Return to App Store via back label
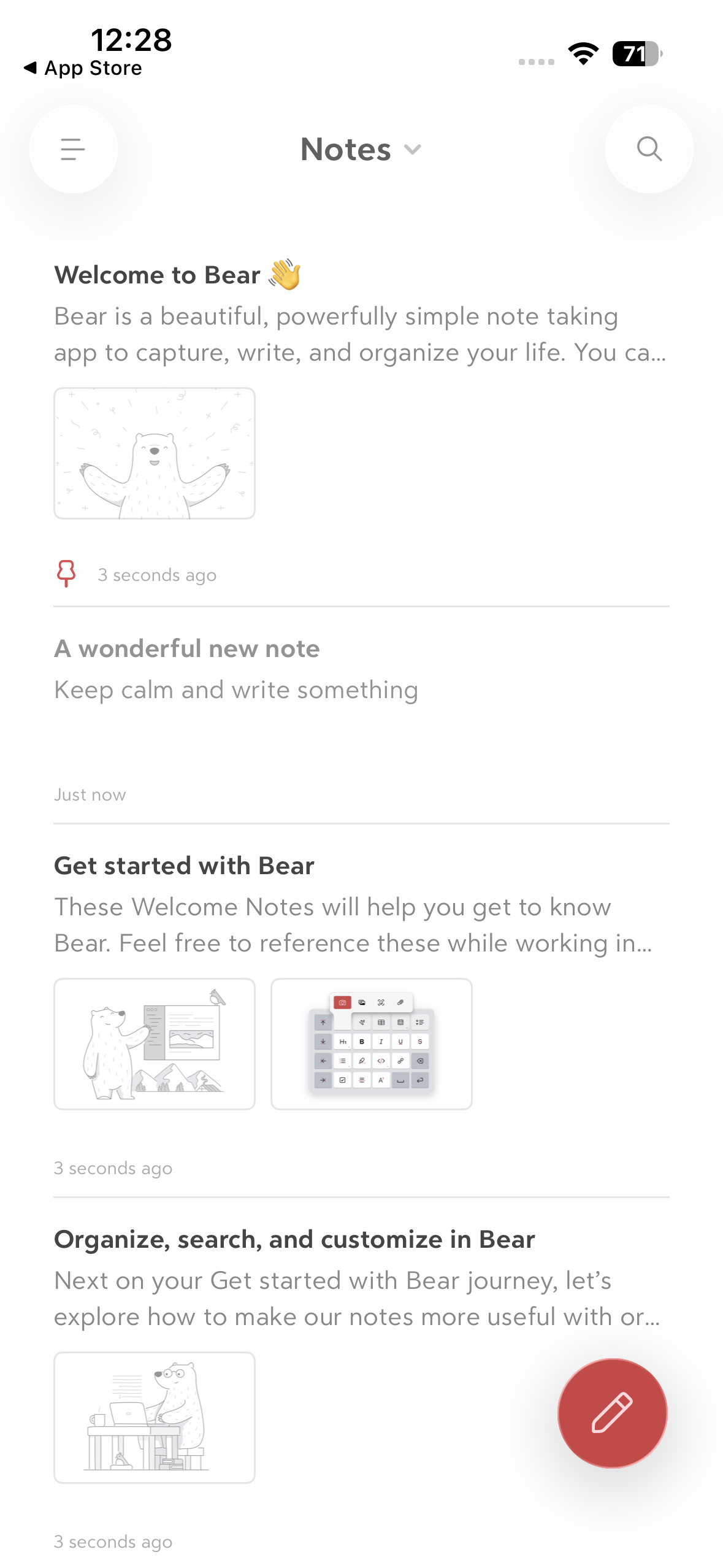723x1568 pixels. pos(93,68)
